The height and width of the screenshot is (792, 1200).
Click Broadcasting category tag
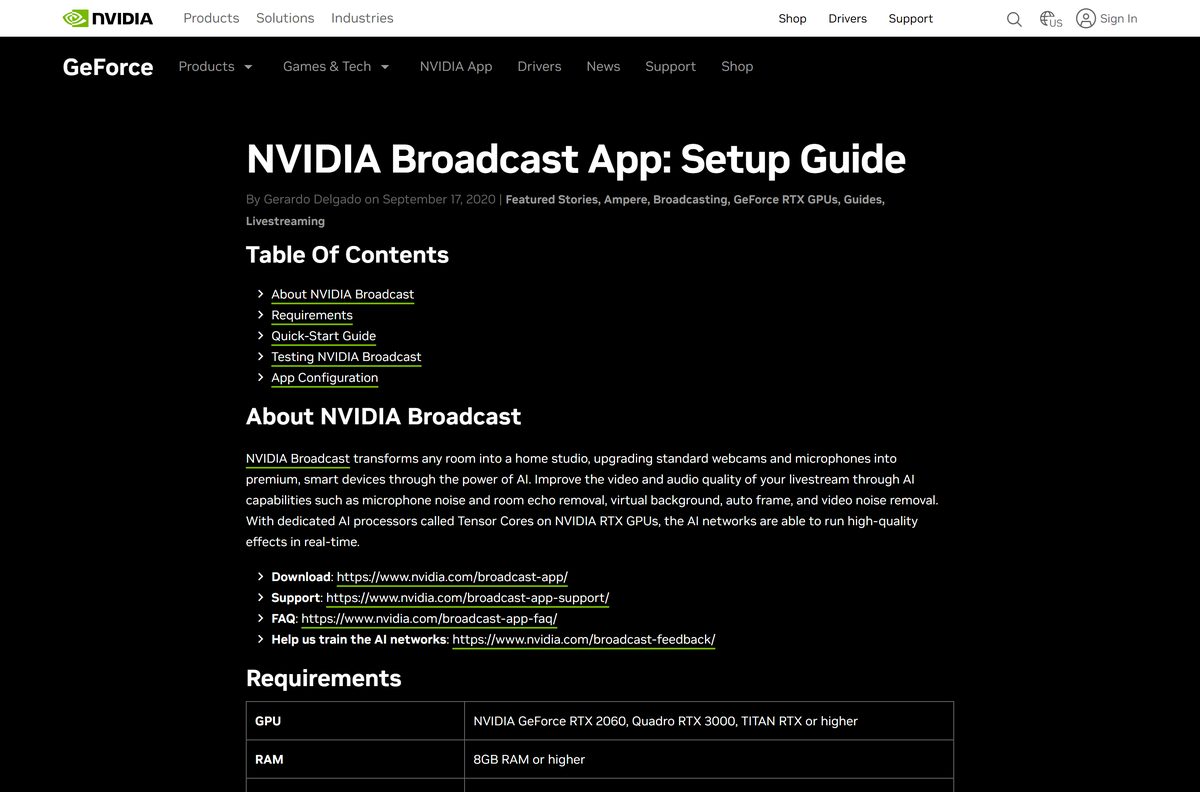[690, 200]
